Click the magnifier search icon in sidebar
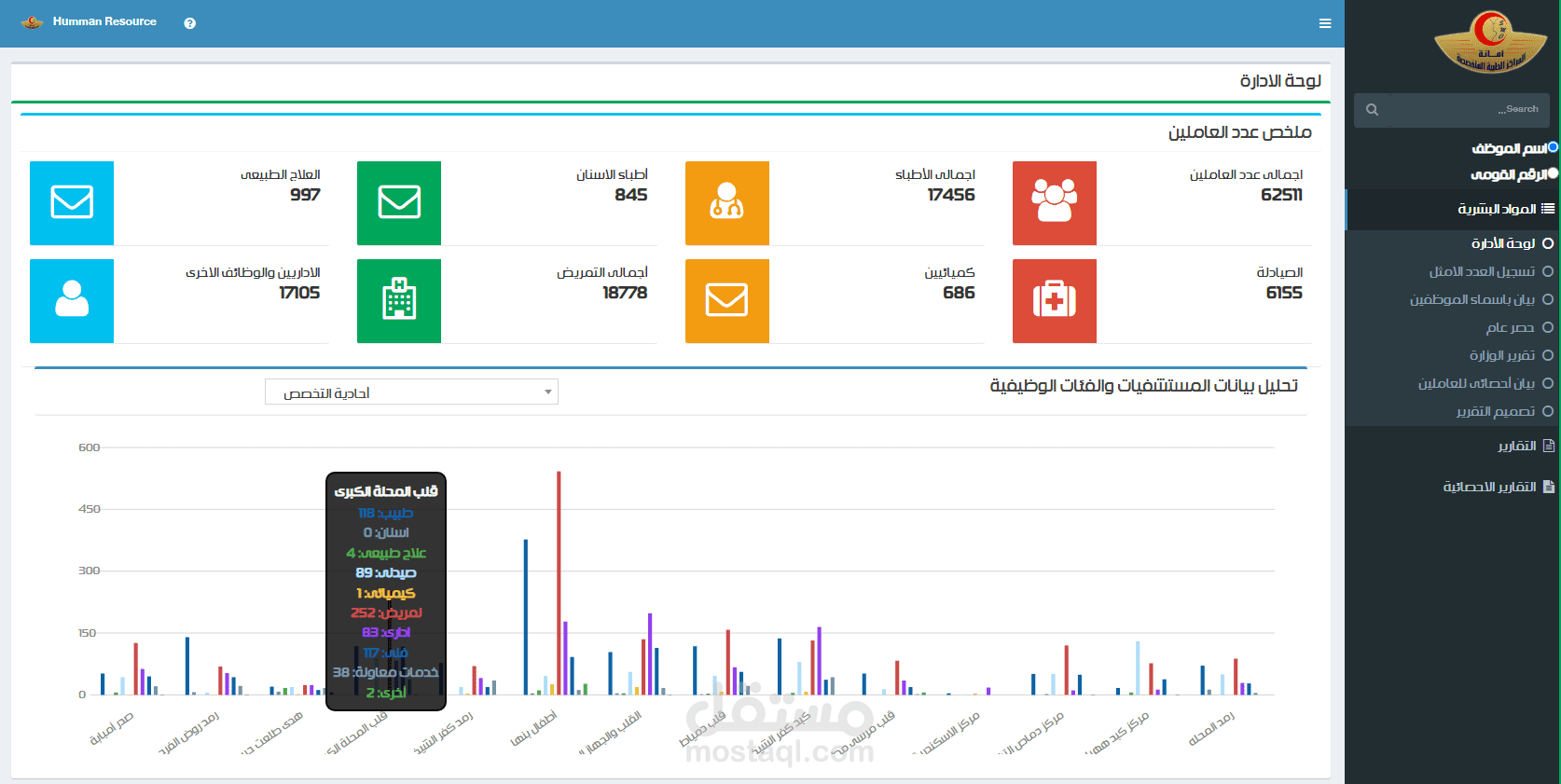The height and width of the screenshot is (784, 1561). click(1372, 110)
